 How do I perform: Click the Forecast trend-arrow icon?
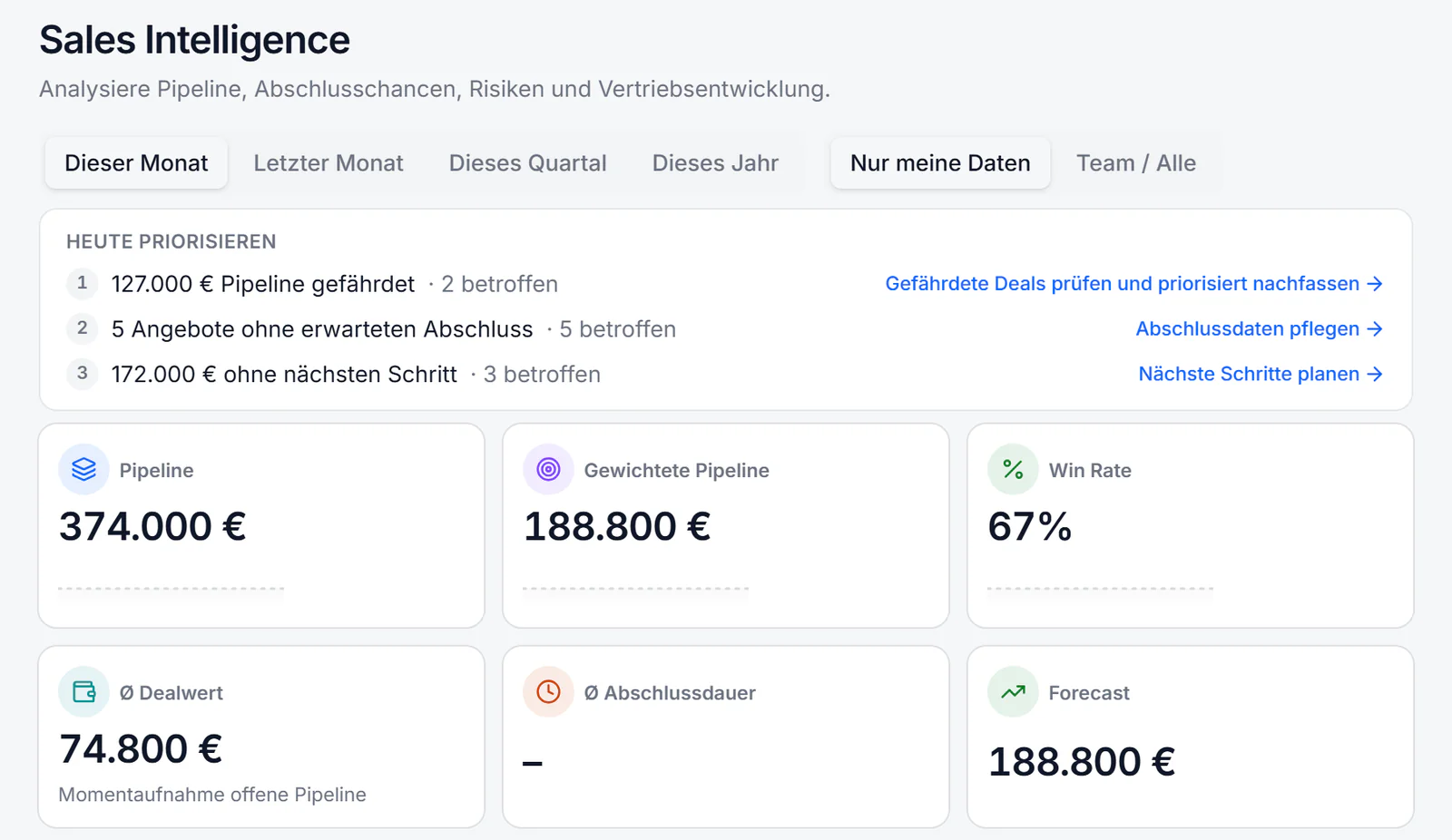[x=1013, y=692]
